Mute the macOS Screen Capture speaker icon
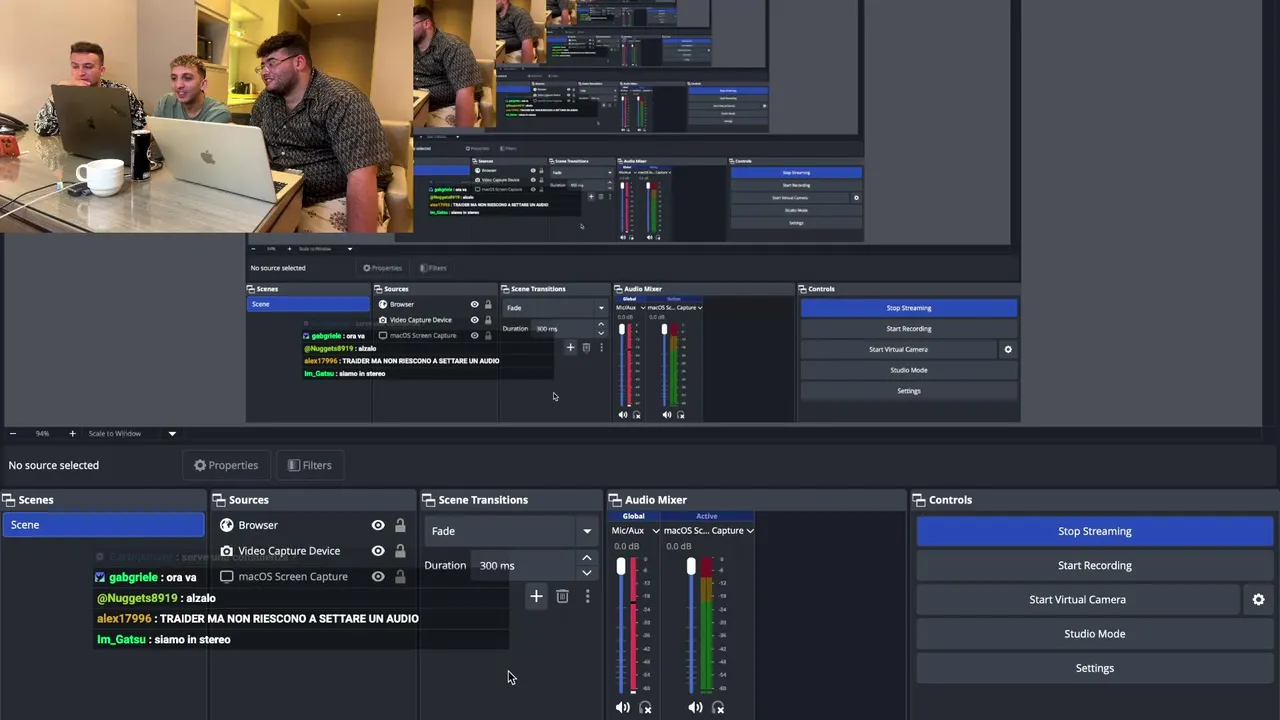Viewport: 1280px width, 720px height. click(695, 708)
